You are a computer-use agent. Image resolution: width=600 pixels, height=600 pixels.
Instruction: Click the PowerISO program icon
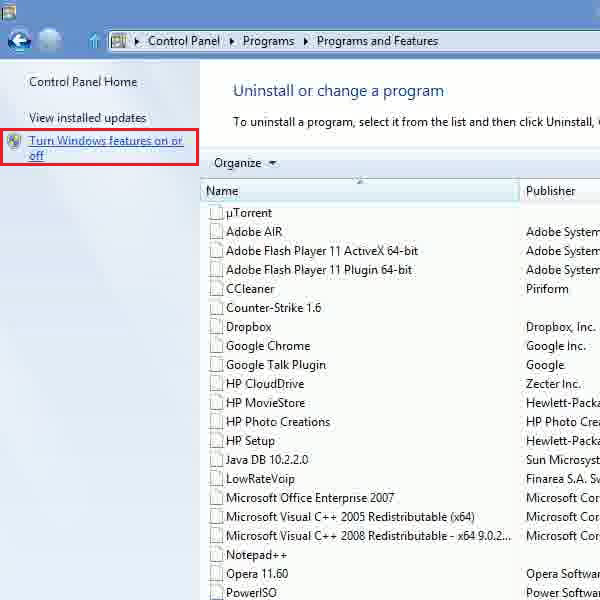click(216, 592)
